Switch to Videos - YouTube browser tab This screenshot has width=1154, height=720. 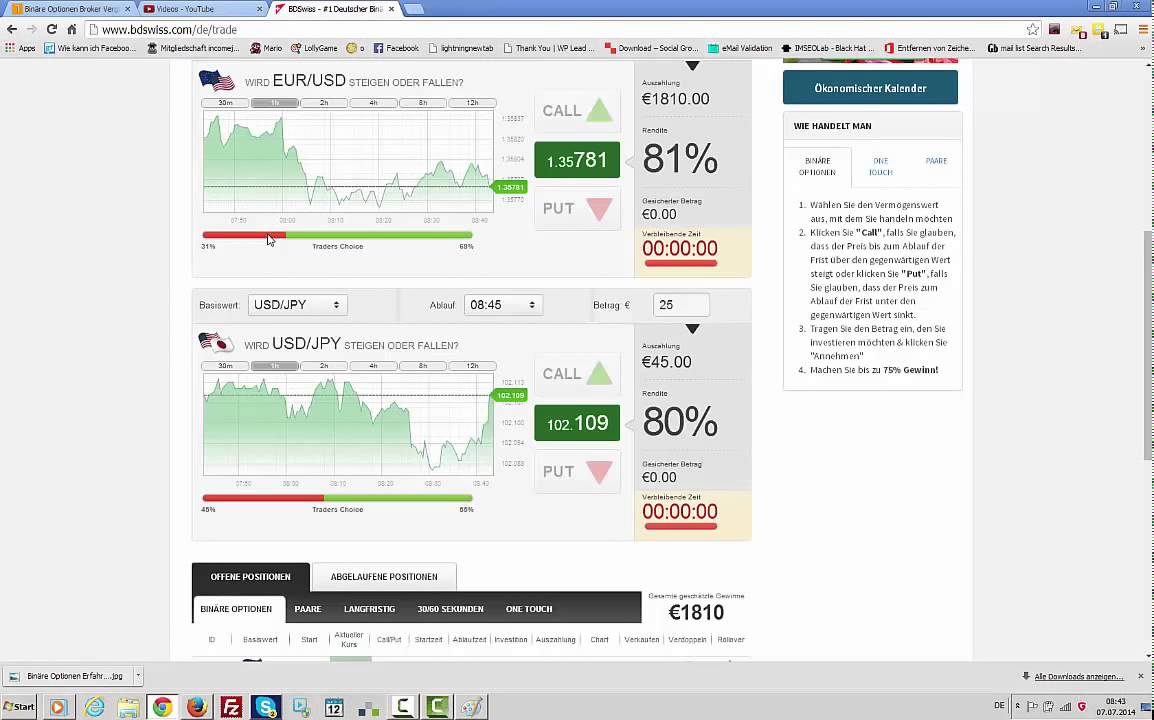[x=202, y=9]
